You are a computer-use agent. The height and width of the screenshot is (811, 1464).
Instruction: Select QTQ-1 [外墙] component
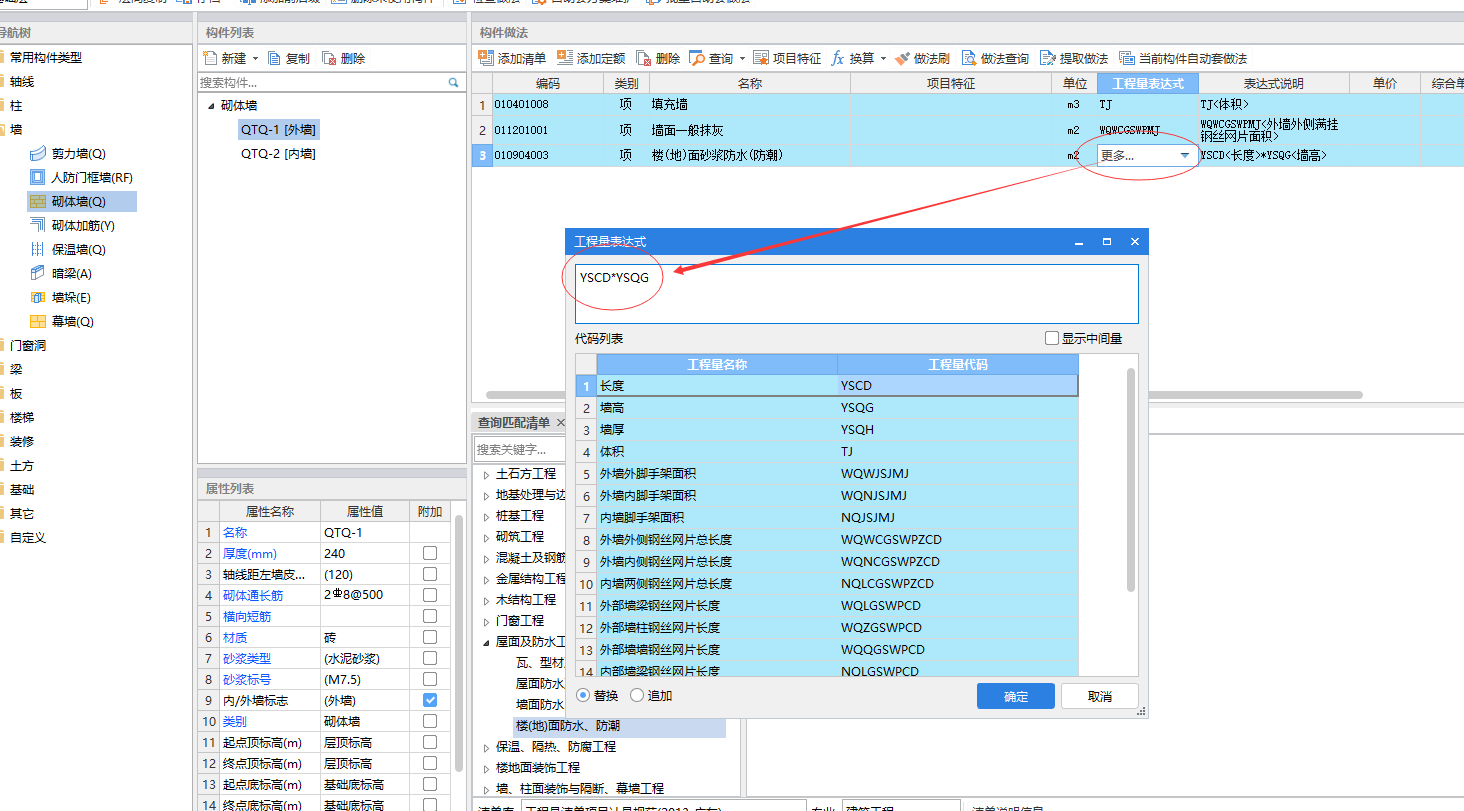click(279, 129)
